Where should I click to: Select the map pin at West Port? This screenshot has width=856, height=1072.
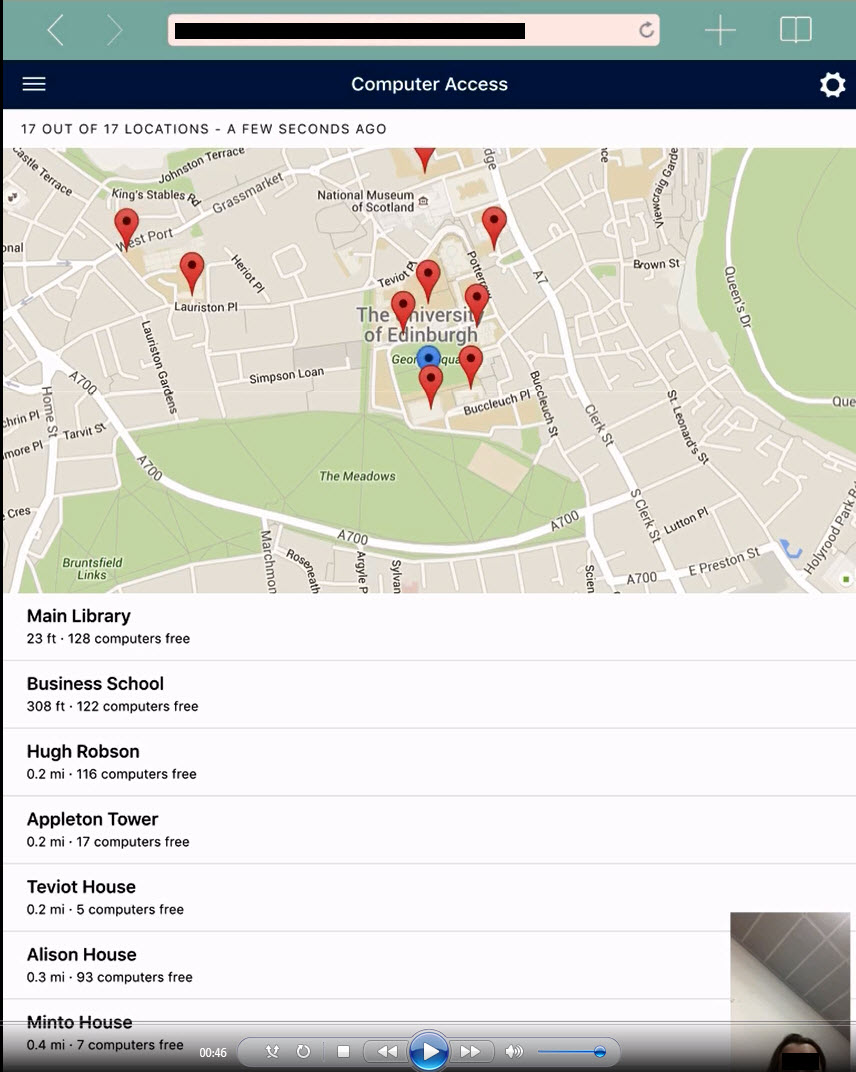click(x=126, y=229)
